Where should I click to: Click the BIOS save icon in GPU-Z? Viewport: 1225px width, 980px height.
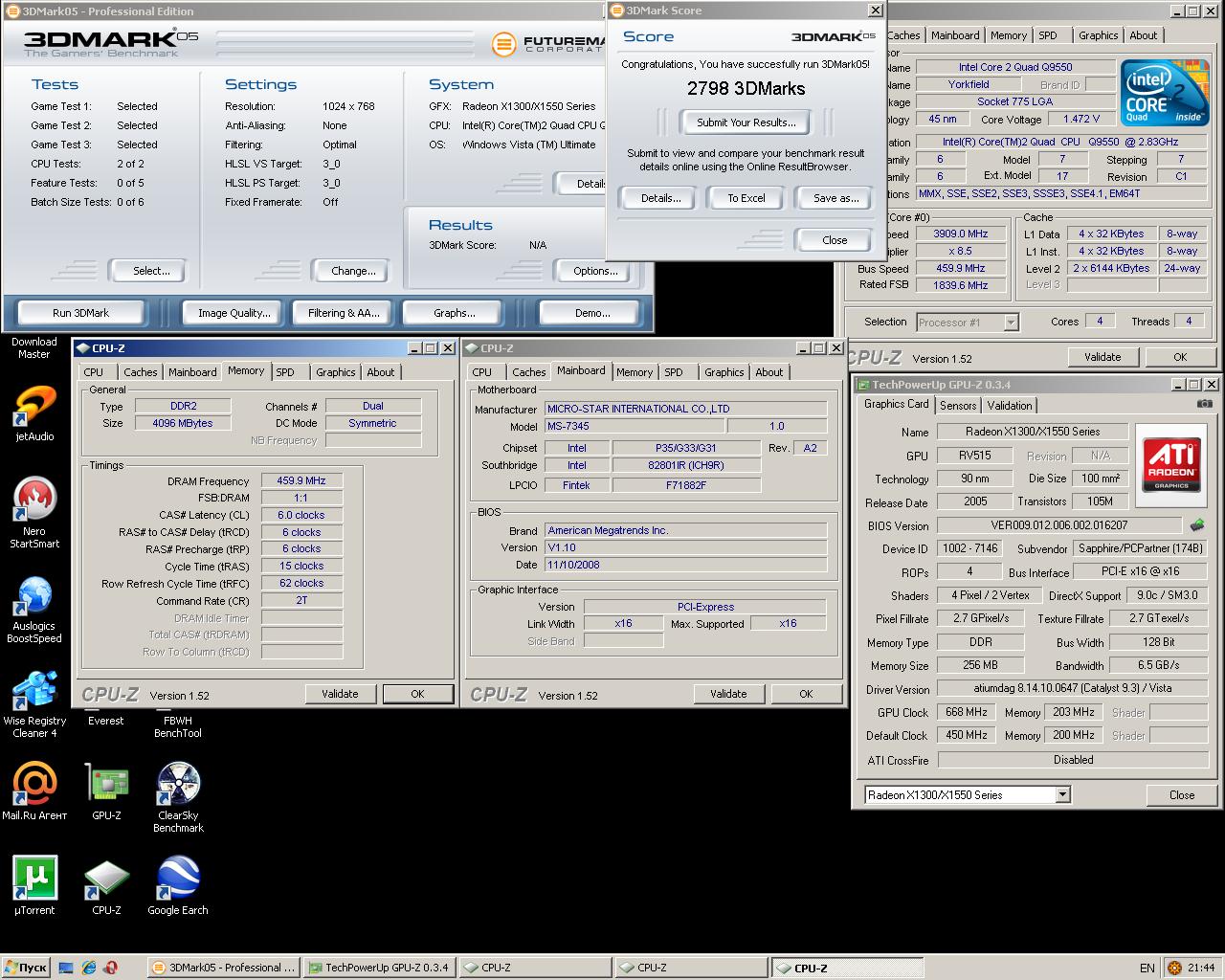(x=1197, y=525)
